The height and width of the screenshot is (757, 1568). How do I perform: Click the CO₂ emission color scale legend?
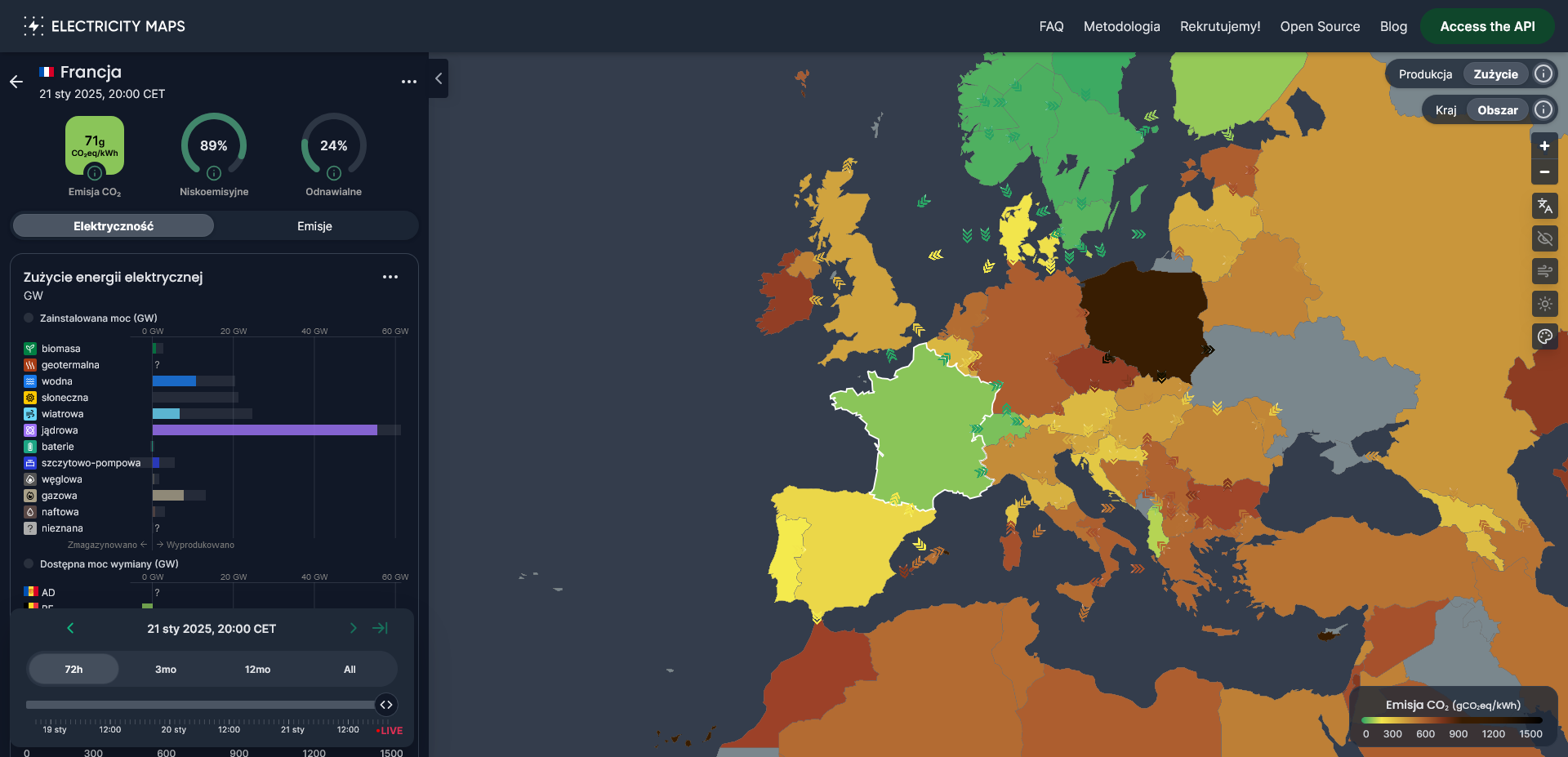tap(1453, 719)
